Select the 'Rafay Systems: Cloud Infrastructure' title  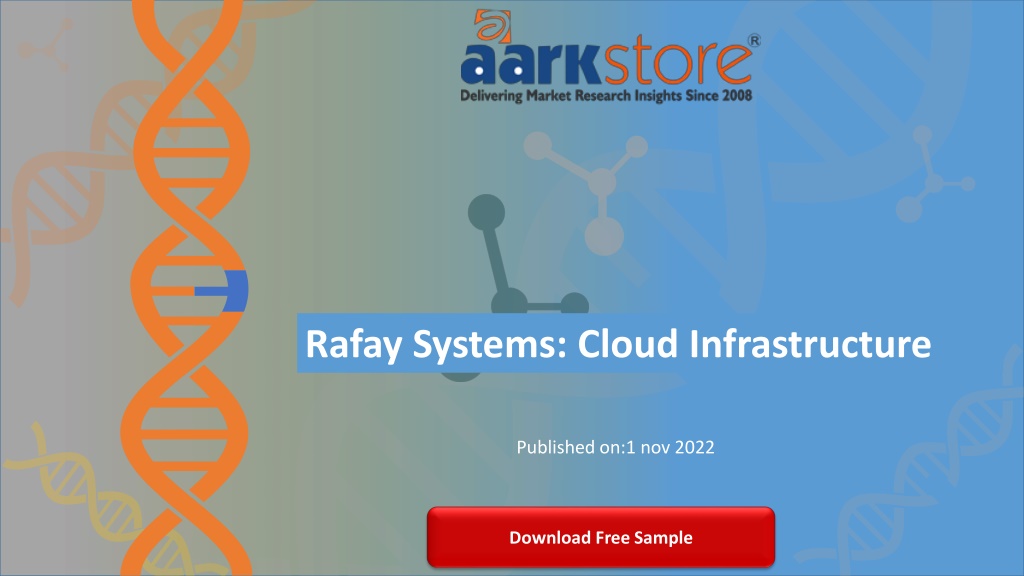(x=618, y=344)
